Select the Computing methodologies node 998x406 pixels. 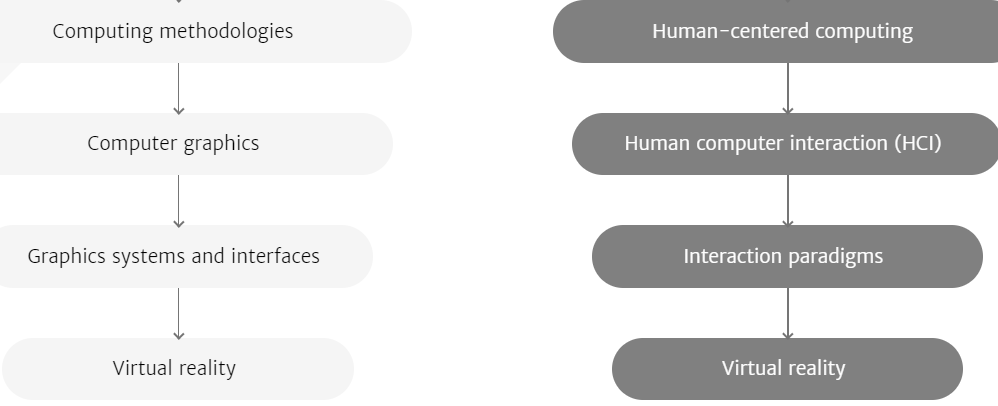[206, 31]
